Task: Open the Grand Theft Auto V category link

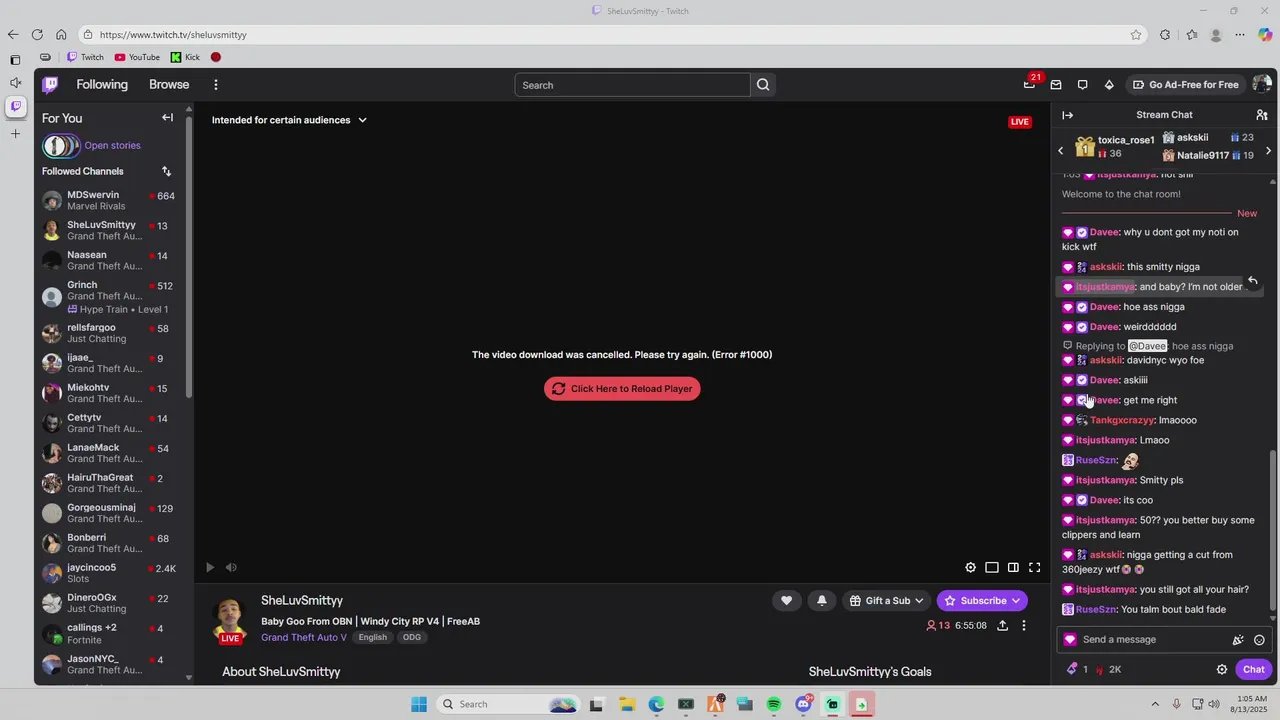Action: point(304,638)
